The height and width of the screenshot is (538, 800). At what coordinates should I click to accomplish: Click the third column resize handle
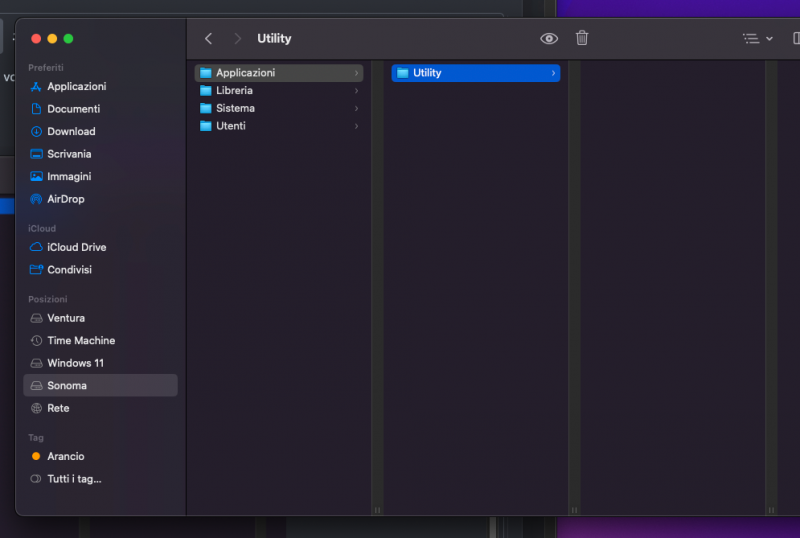point(771,510)
